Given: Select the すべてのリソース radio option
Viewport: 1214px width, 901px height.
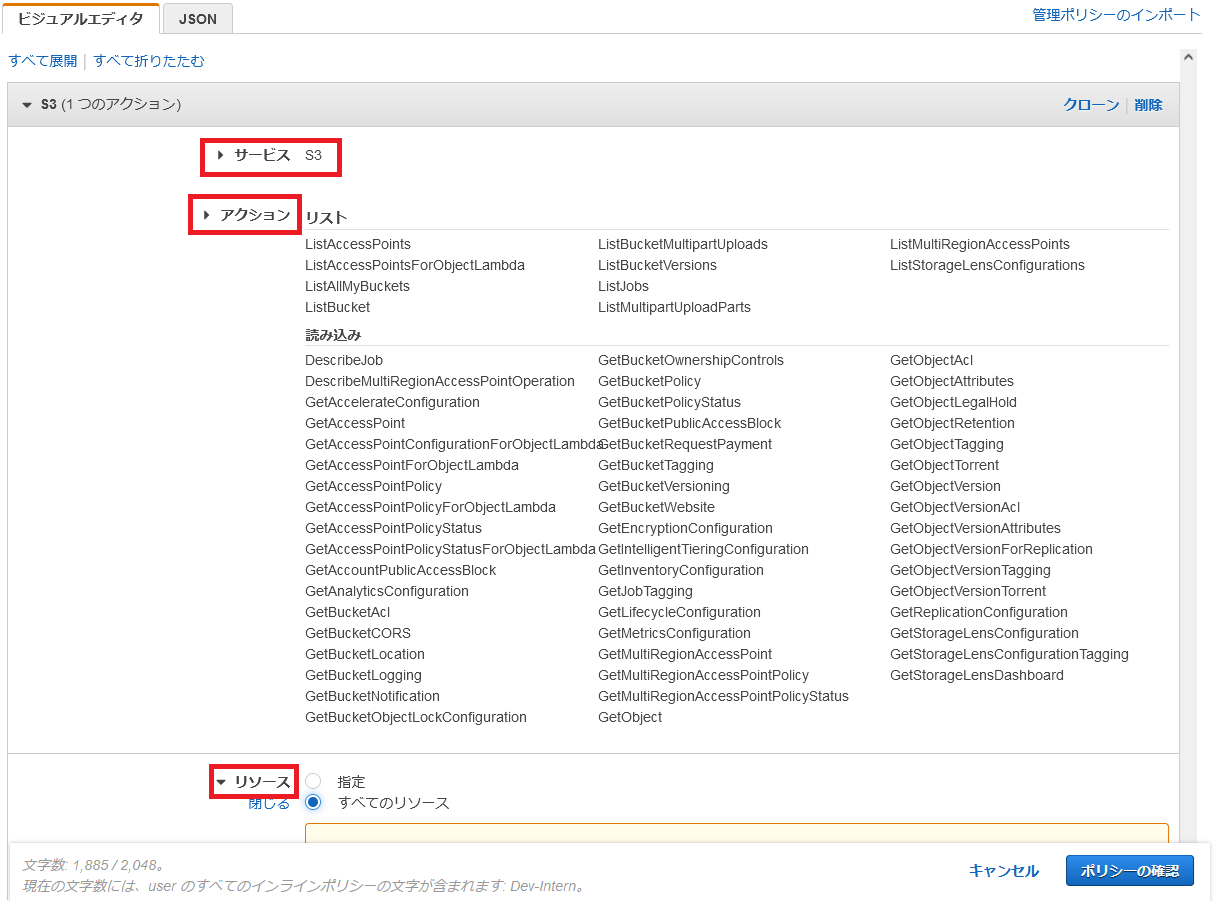Looking at the screenshot, I should 314,803.
